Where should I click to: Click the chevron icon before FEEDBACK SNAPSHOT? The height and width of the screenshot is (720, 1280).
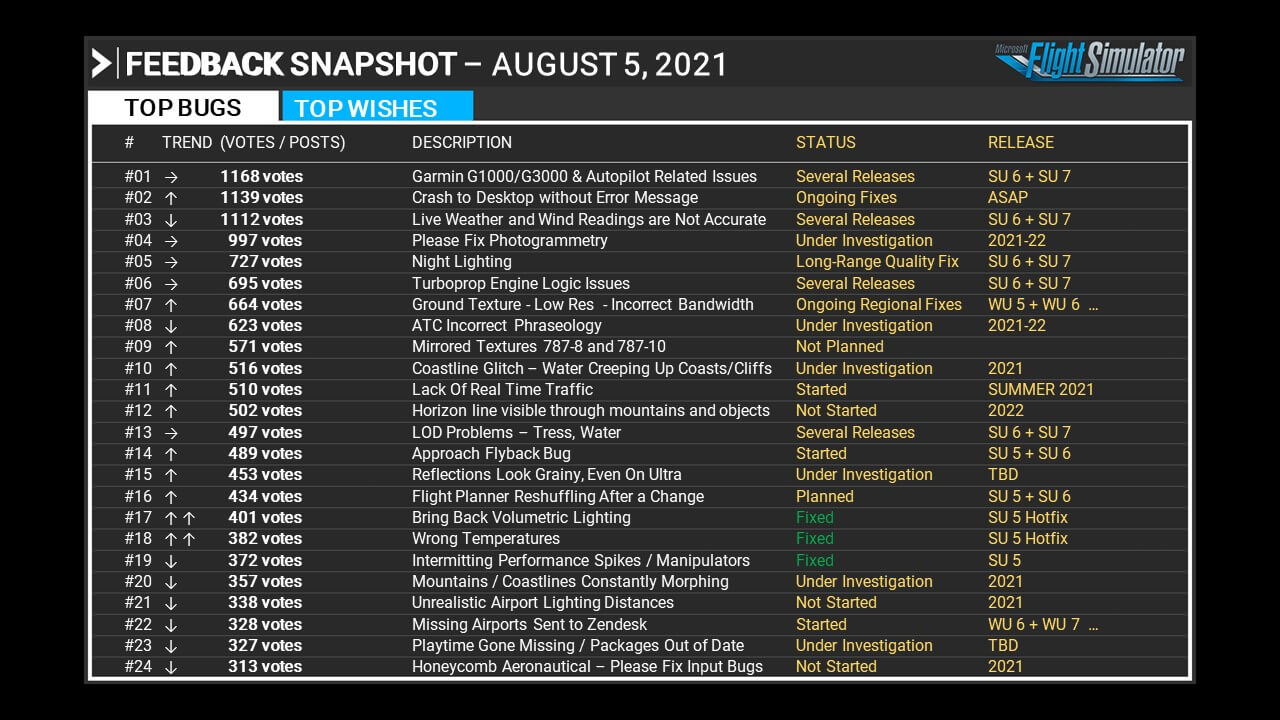[x=101, y=63]
